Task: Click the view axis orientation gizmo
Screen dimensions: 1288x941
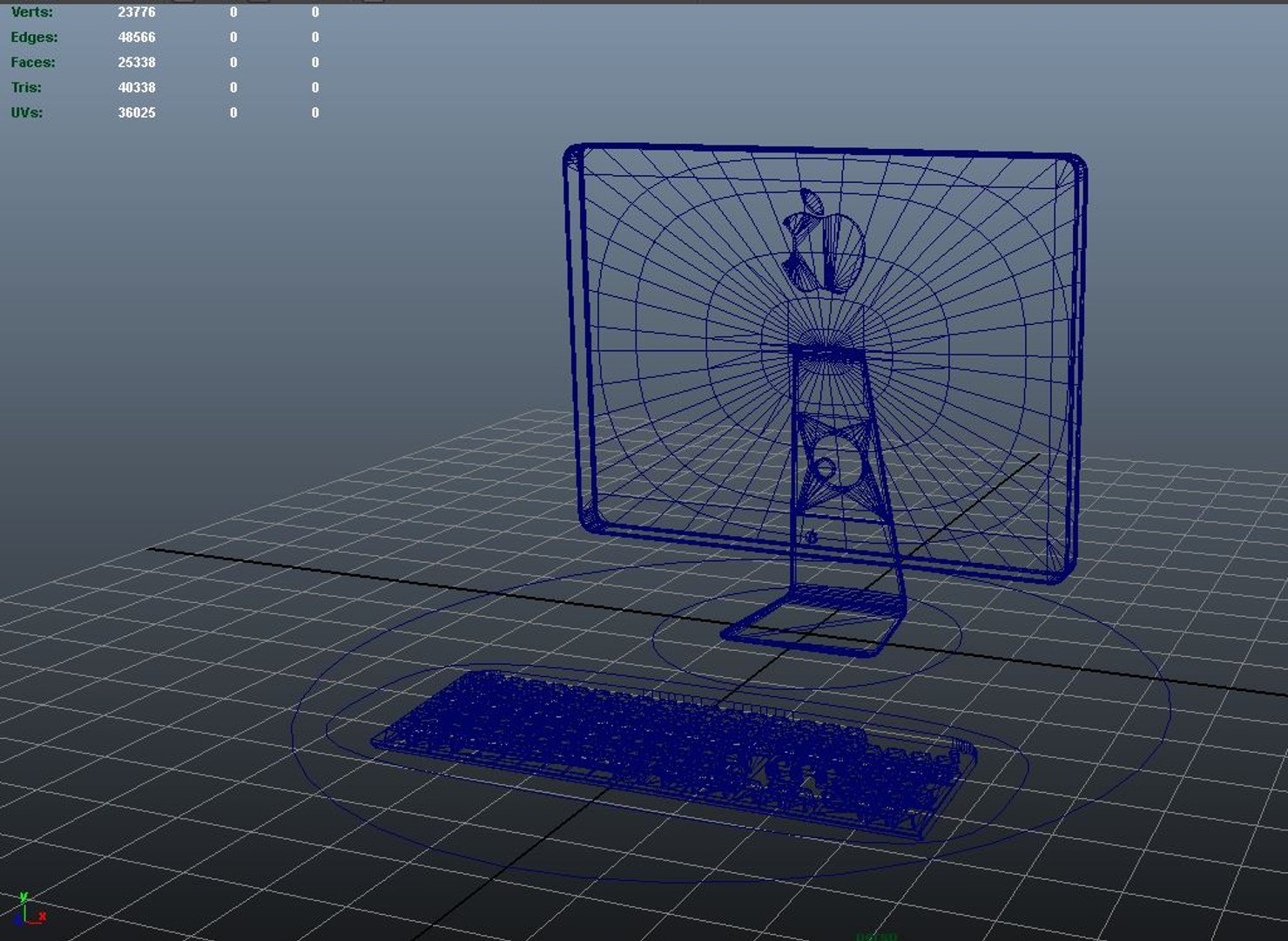Action: click(x=30, y=909)
